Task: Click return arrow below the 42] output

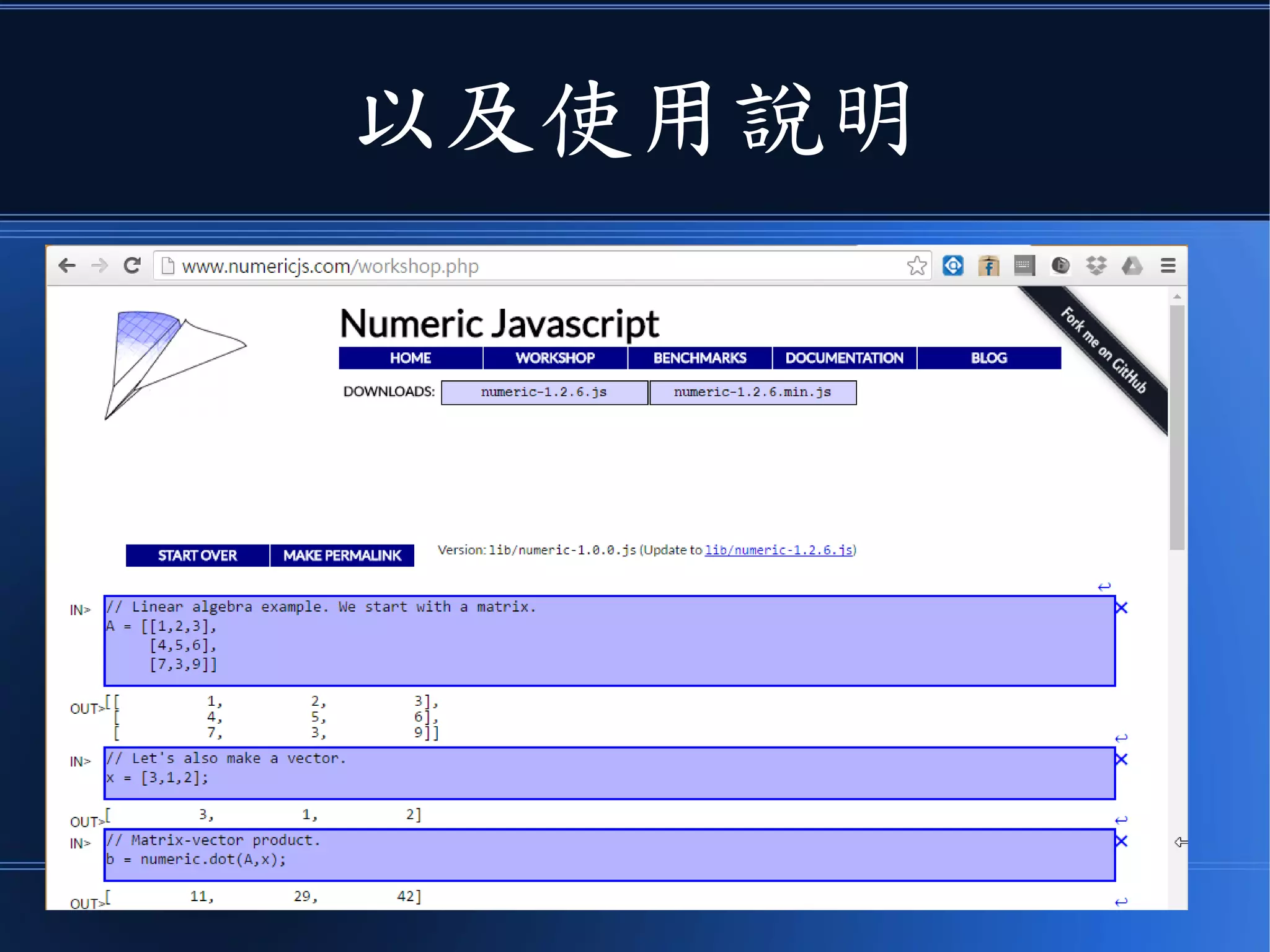Action: 1121,902
